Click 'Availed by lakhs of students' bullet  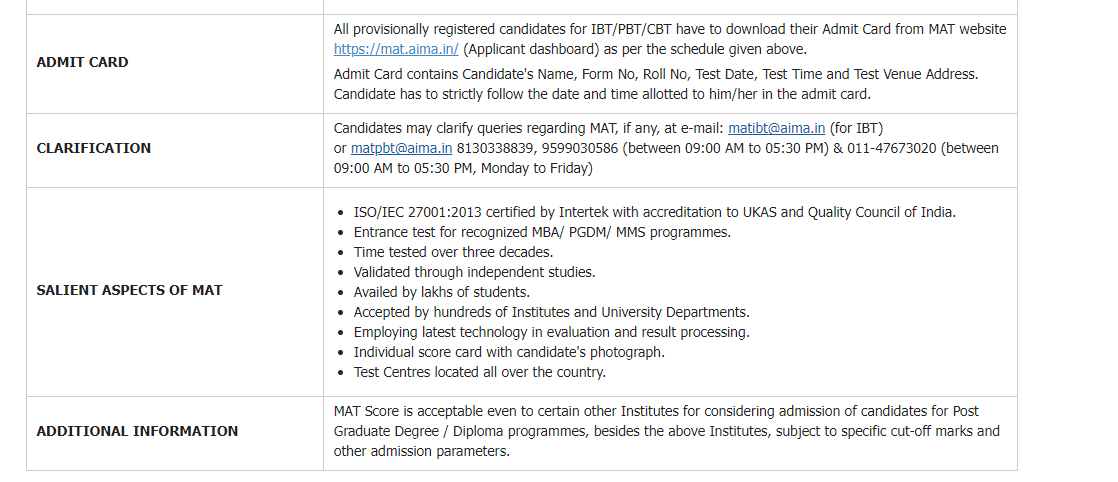[x=441, y=292]
